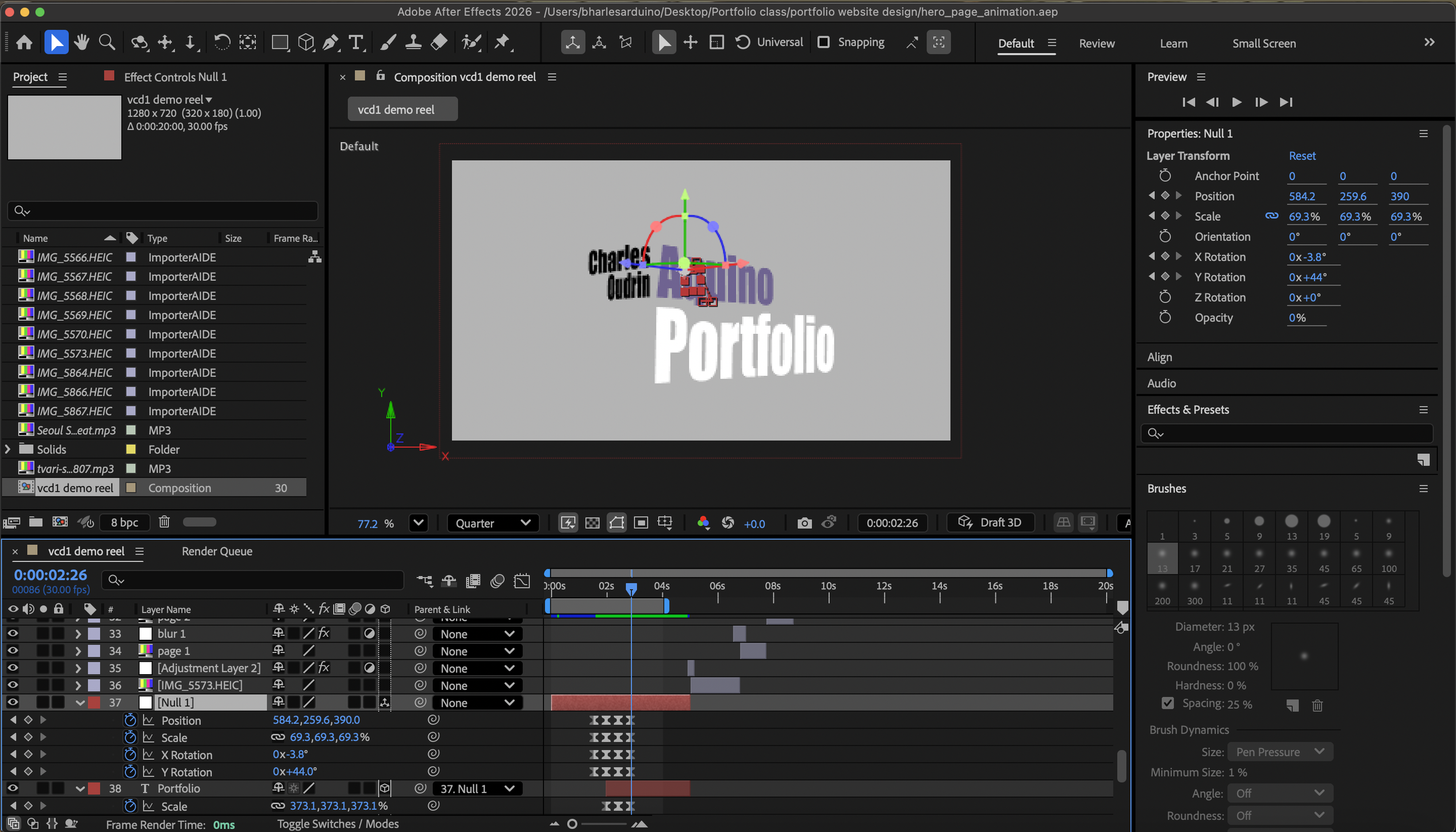
Task: Select the Type tool
Action: [355, 43]
